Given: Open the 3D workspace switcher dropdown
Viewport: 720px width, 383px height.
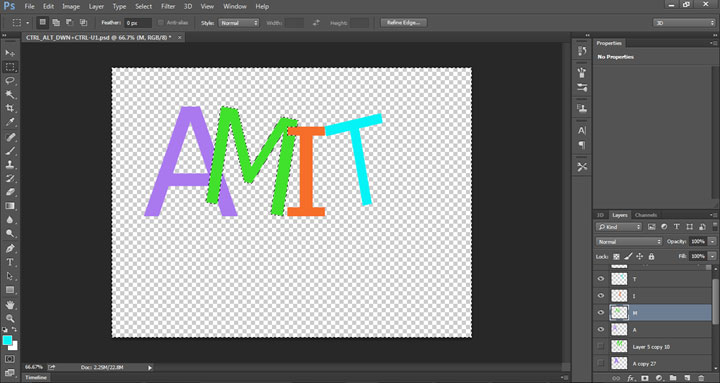Looking at the screenshot, I should point(684,23).
